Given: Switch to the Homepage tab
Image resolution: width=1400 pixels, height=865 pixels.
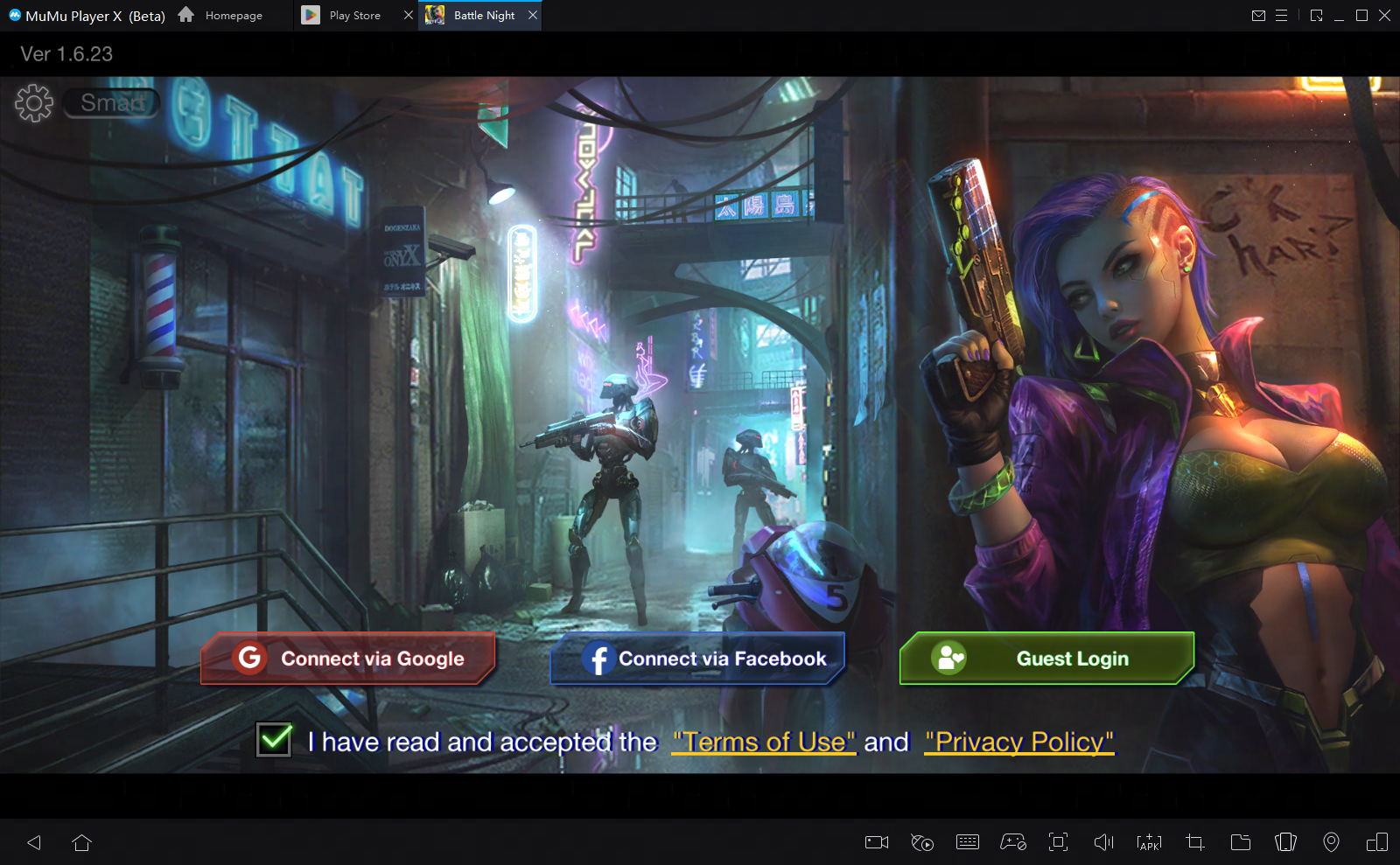Looking at the screenshot, I should coord(234,16).
